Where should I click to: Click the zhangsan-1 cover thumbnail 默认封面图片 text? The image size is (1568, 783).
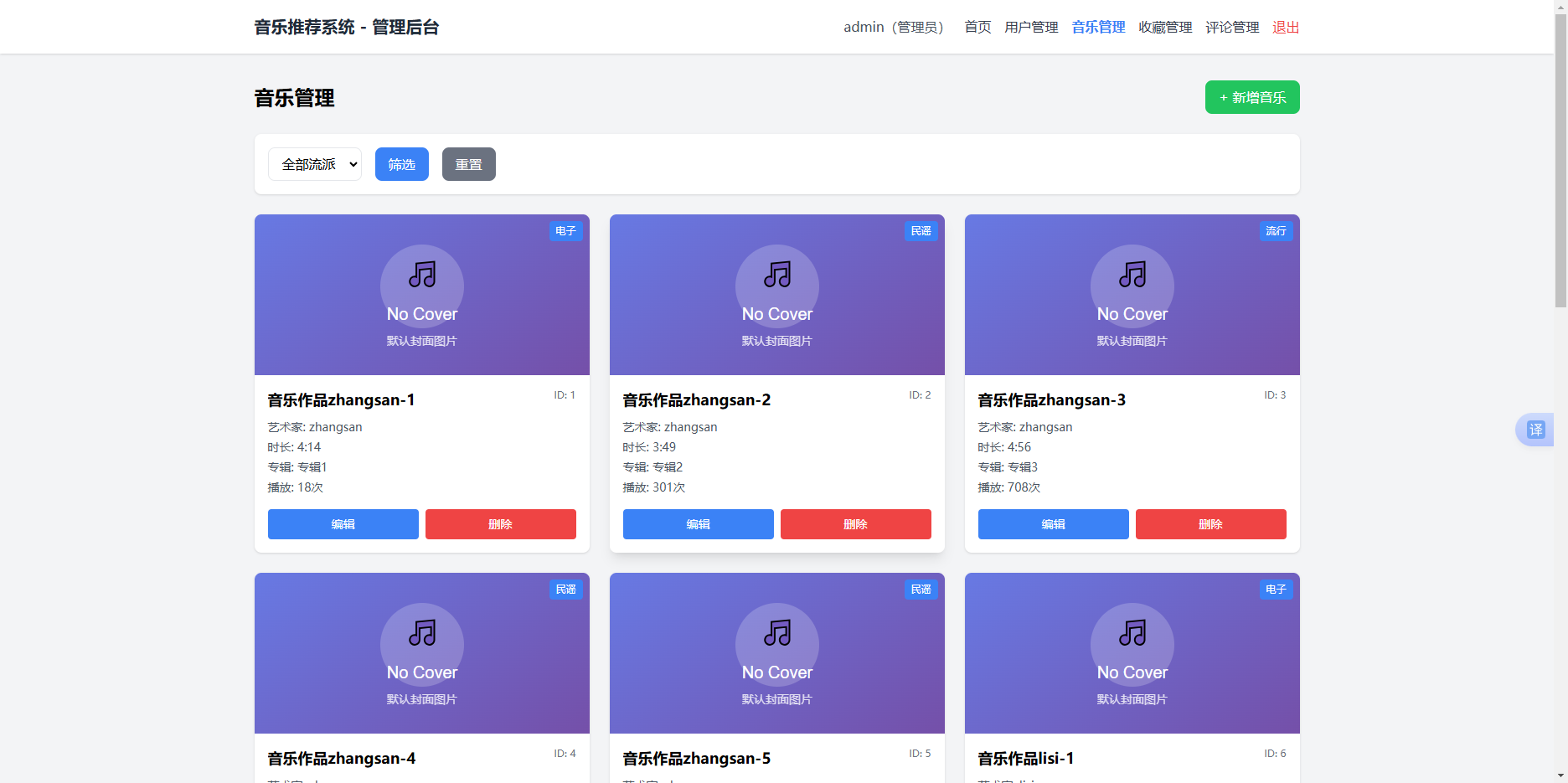point(422,341)
